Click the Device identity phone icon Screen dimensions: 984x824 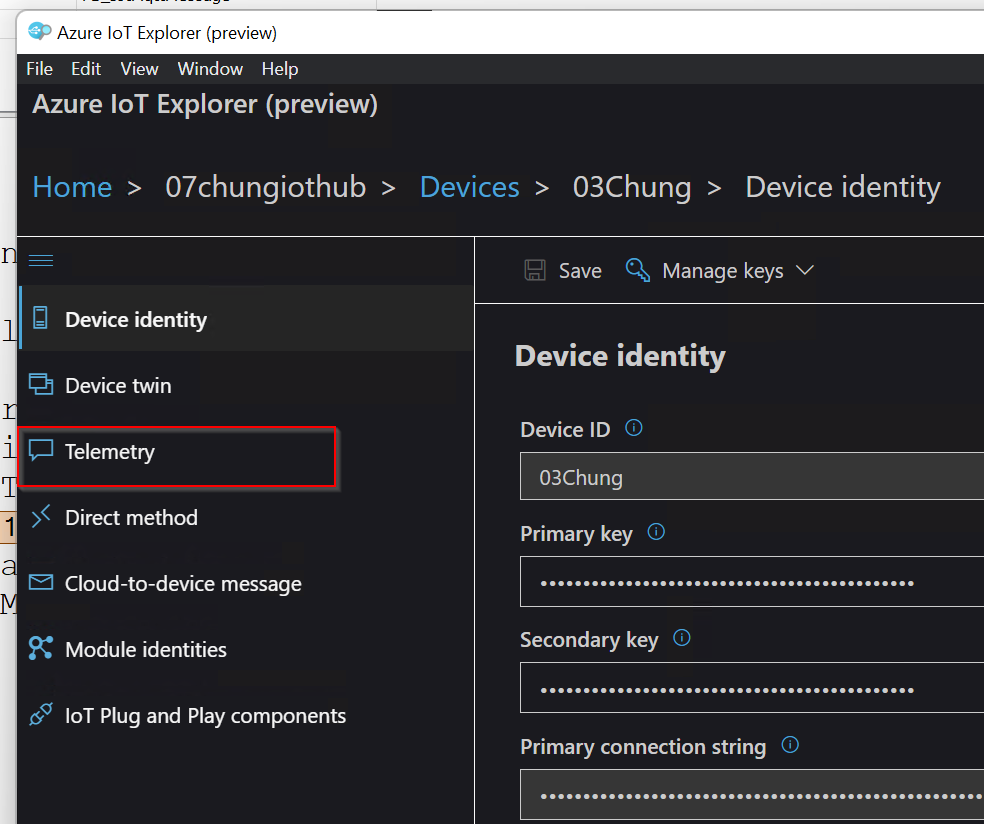40,318
